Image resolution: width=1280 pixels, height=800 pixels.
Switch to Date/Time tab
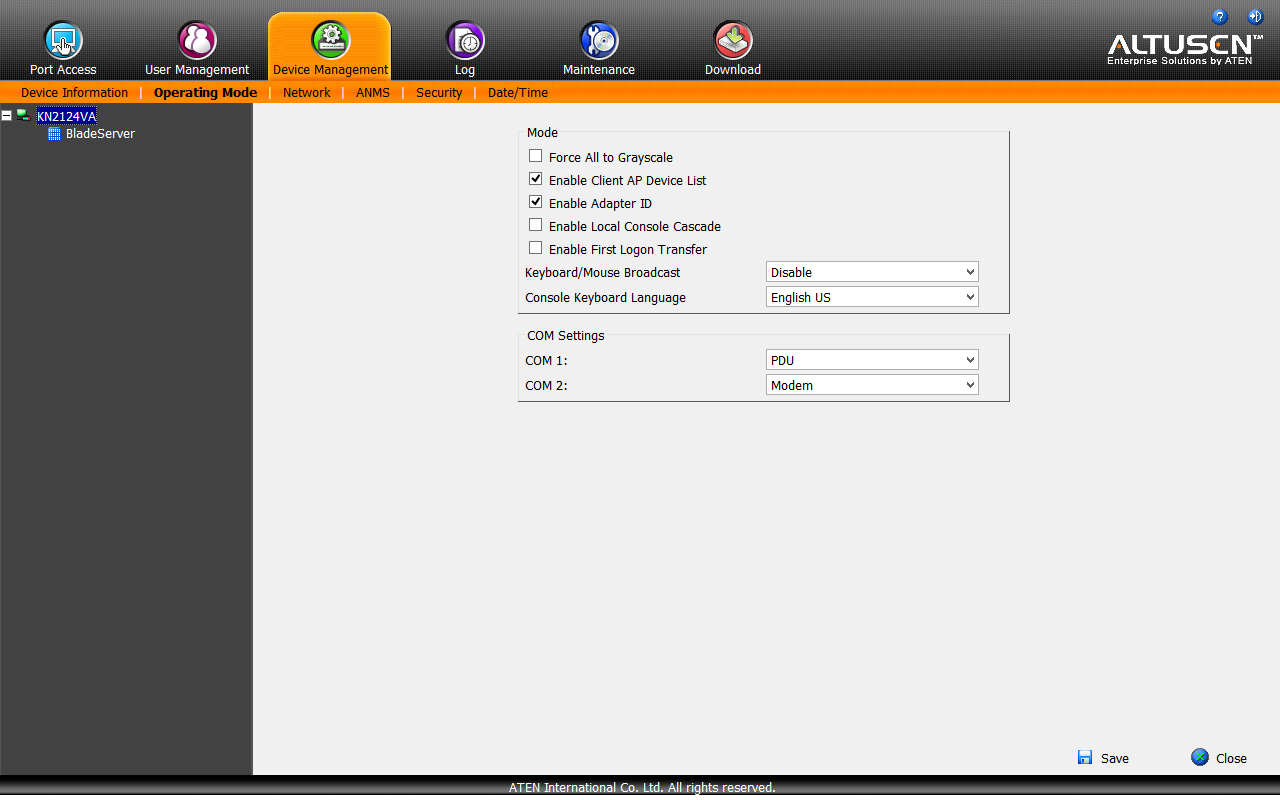(518, 93)
